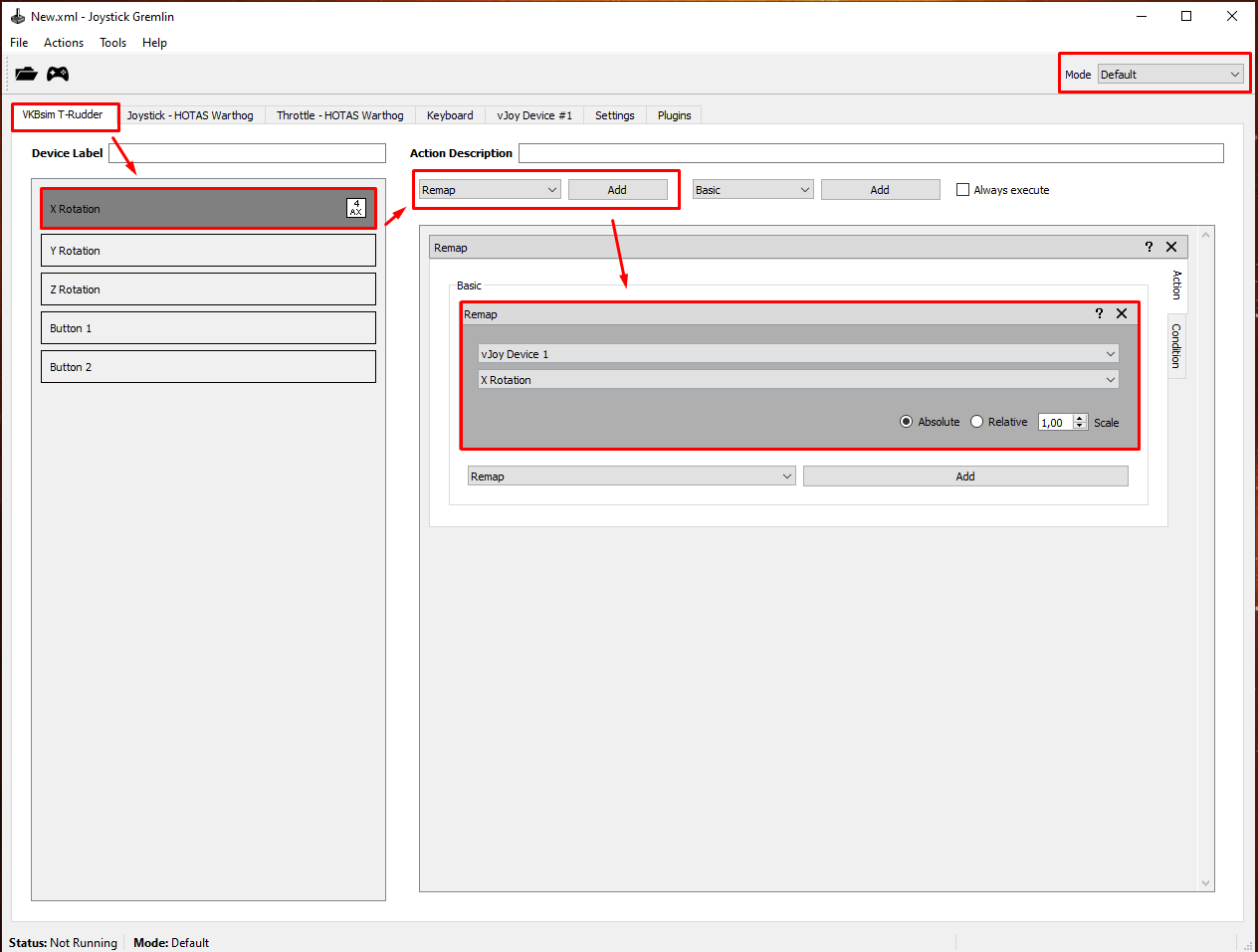Select the Absolute radio button
This screenshot has height=952, width=1258.
(x=906, y=422)
